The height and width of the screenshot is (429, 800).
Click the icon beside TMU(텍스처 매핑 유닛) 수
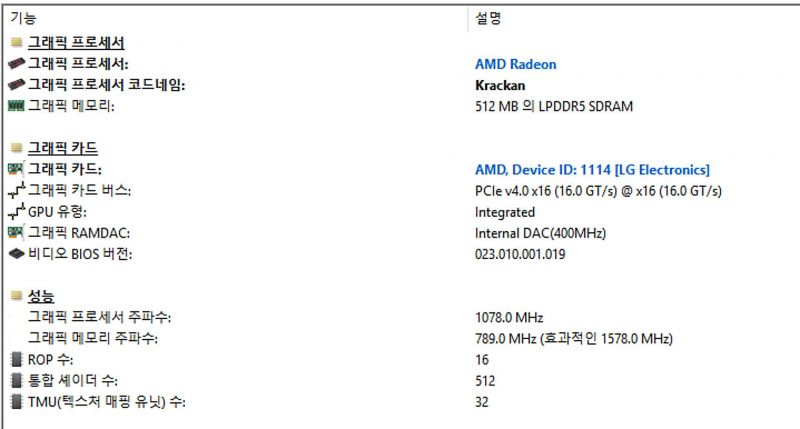pyautogui.click(x=16, y=402)
